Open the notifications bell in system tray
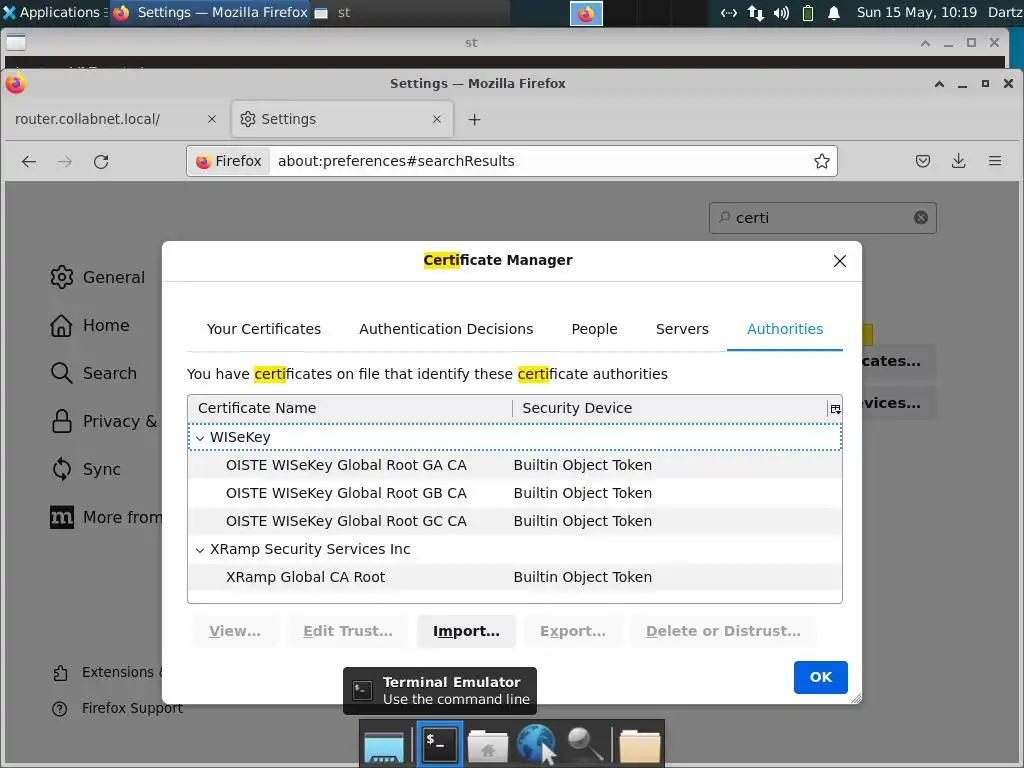Viewport: 1024px width, 768px height. [x=834, y=13]
